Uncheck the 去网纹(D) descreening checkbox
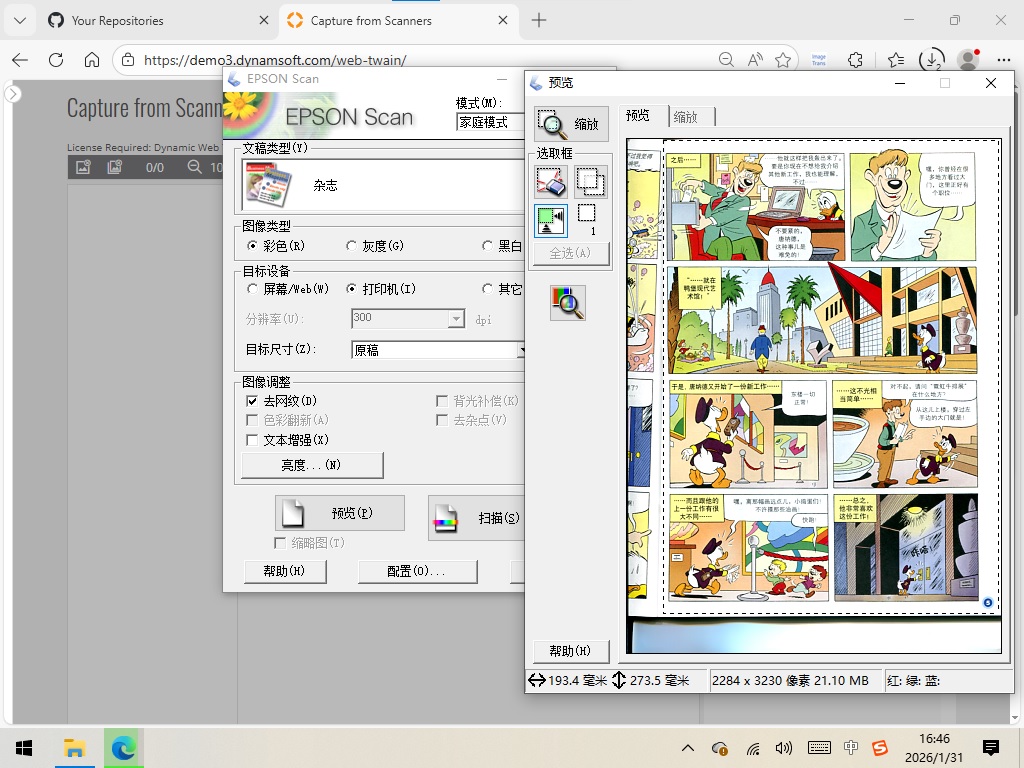1024x768 pixels. tap(253, 401)
